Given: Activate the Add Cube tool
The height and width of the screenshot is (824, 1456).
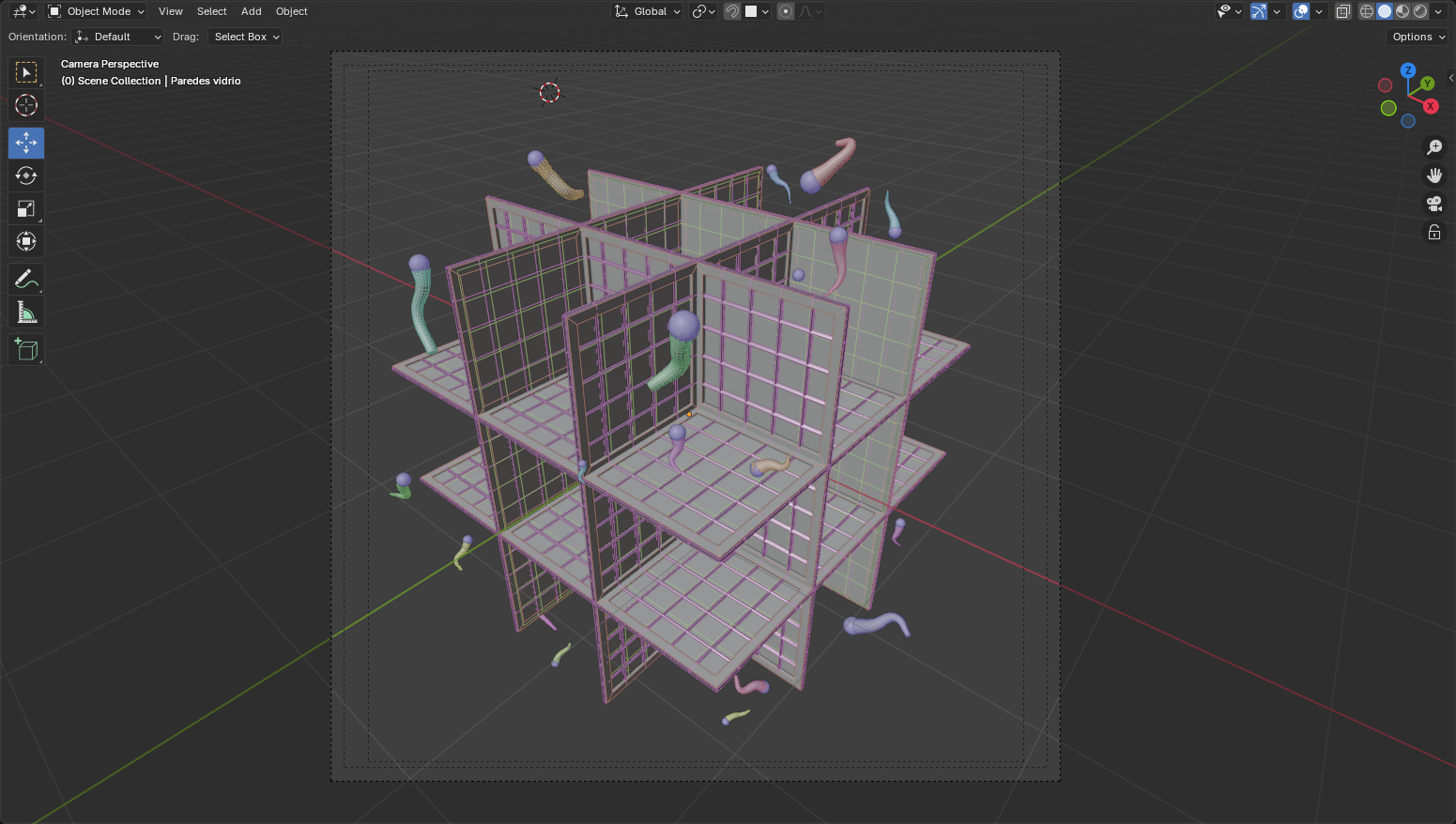Looking at the screenshot, I should coord(25,349).
